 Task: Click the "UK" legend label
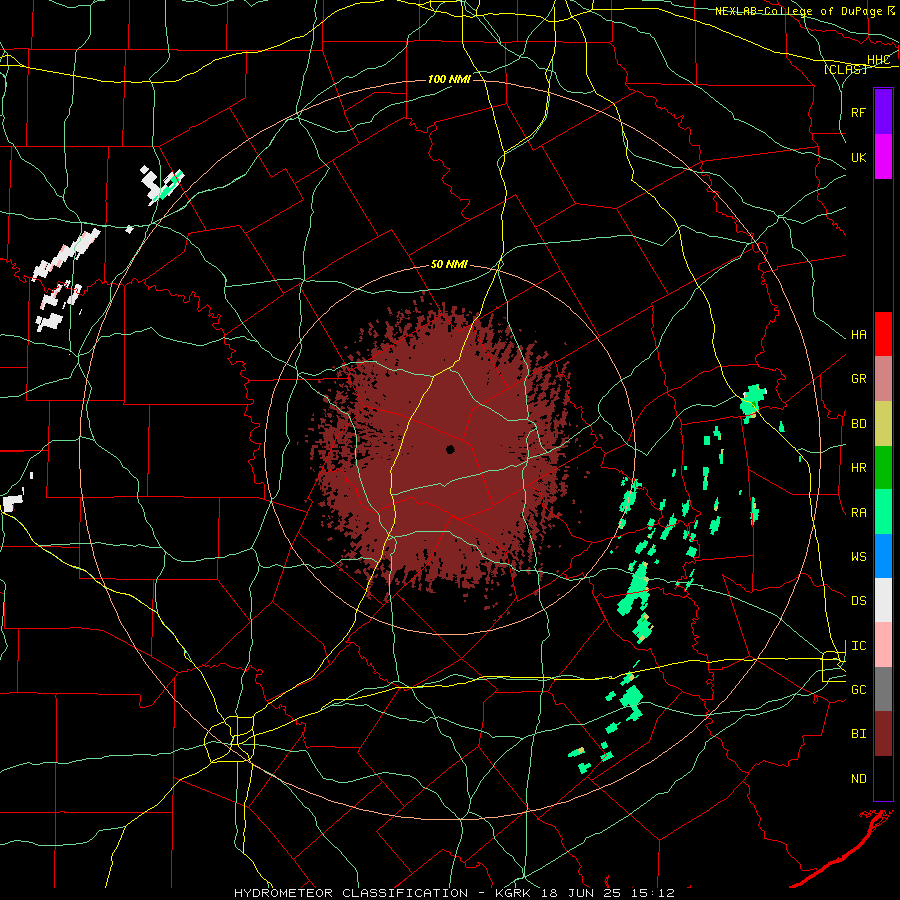tap(858, 158)
